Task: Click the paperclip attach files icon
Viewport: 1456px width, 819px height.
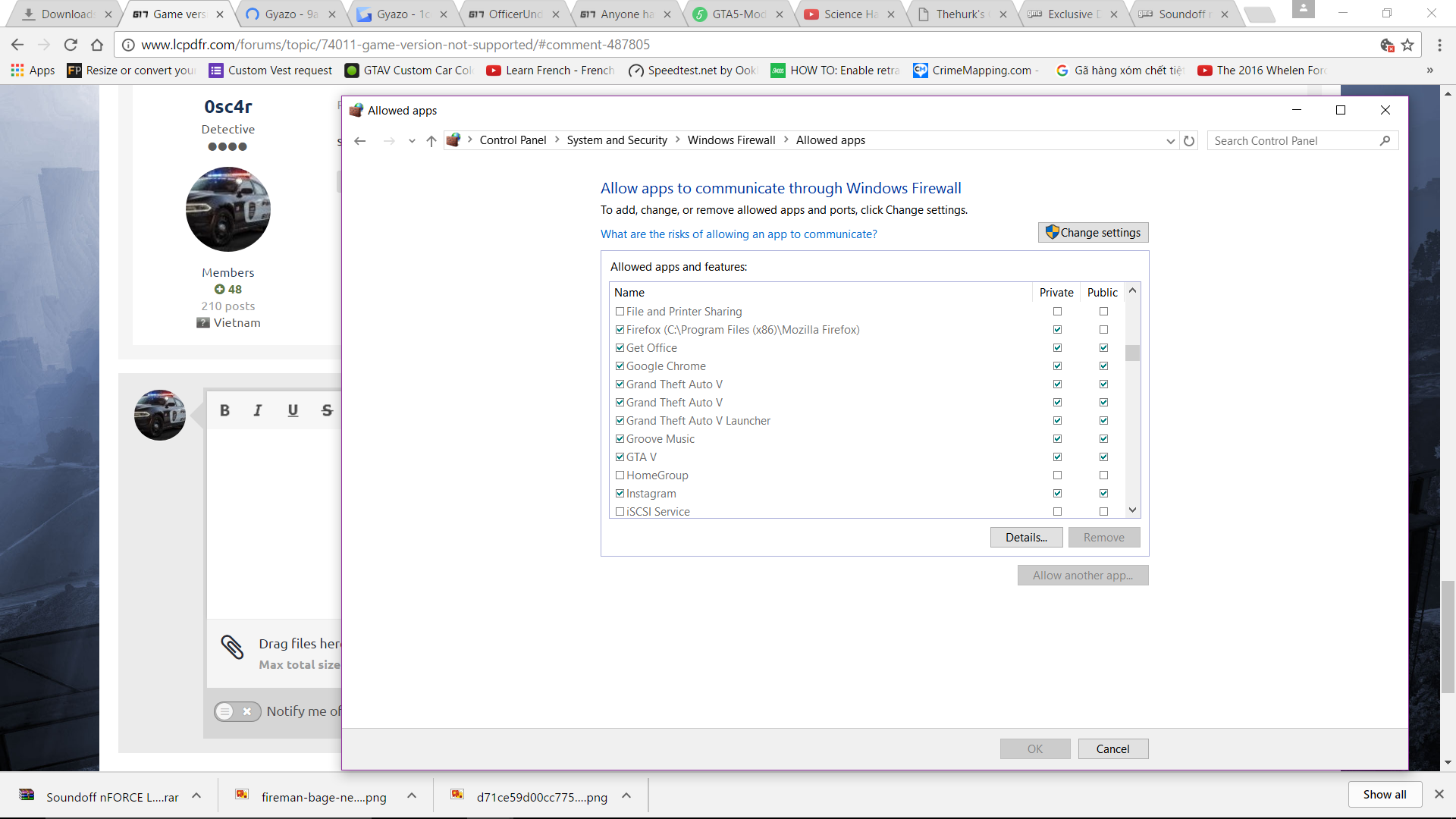Action: 232,647
